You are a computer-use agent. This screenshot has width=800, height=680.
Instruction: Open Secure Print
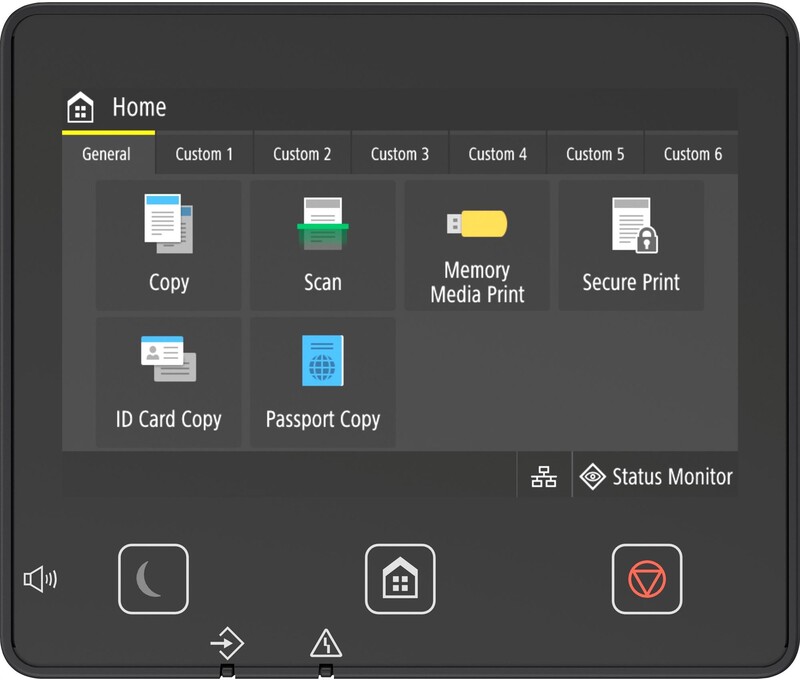[x=631, y=245]
